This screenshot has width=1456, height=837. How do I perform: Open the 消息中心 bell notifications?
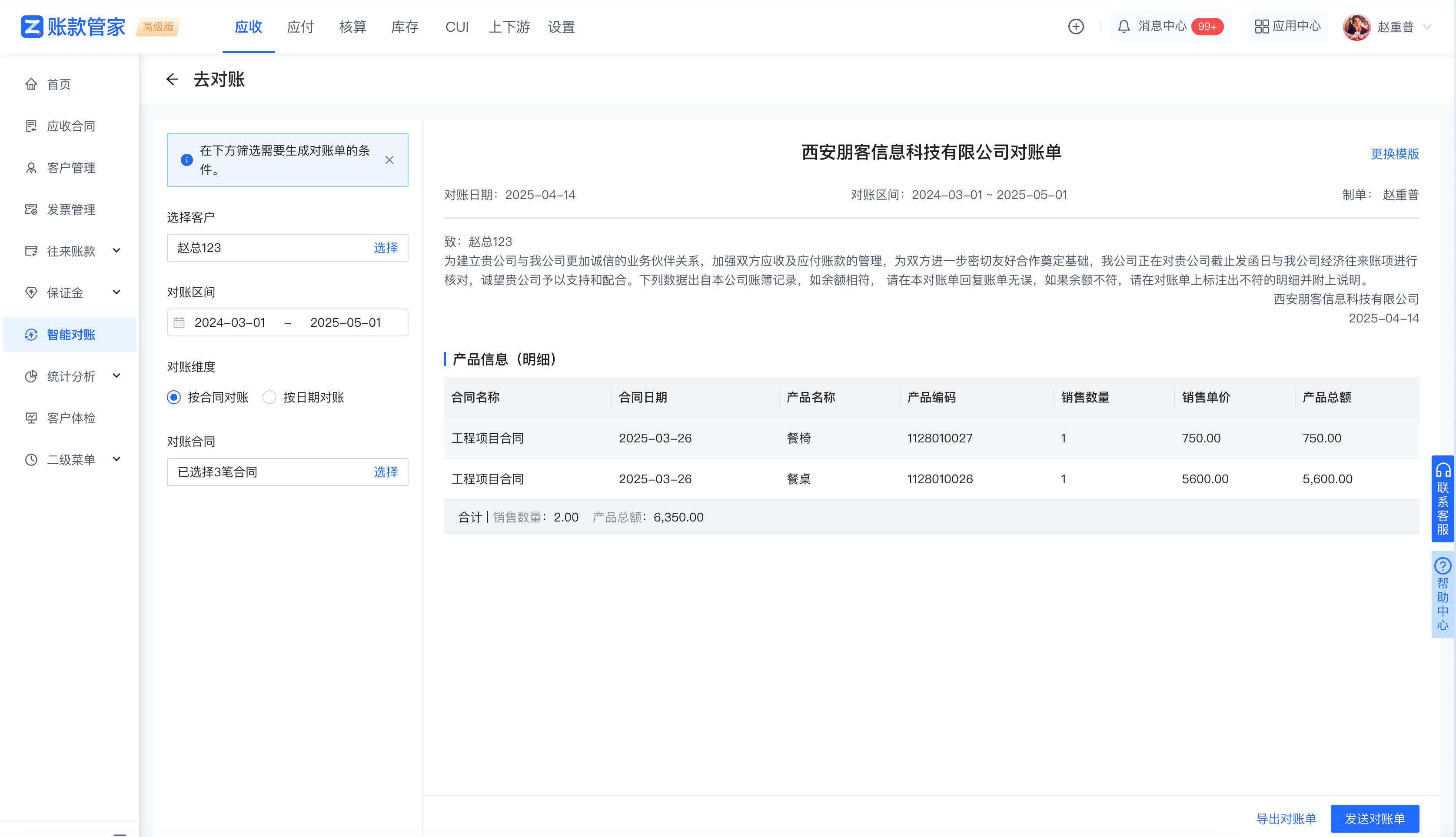click(1124, 27)
